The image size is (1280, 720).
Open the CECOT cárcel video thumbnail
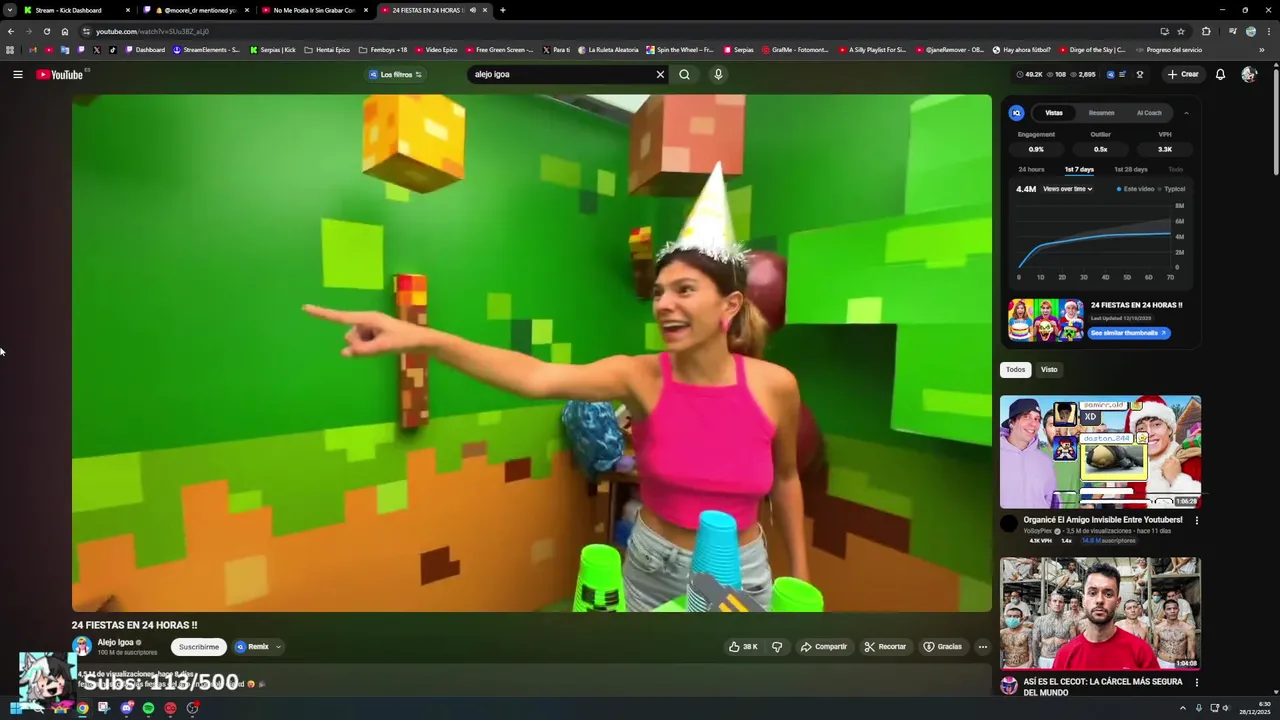[x=1100, y=613]
